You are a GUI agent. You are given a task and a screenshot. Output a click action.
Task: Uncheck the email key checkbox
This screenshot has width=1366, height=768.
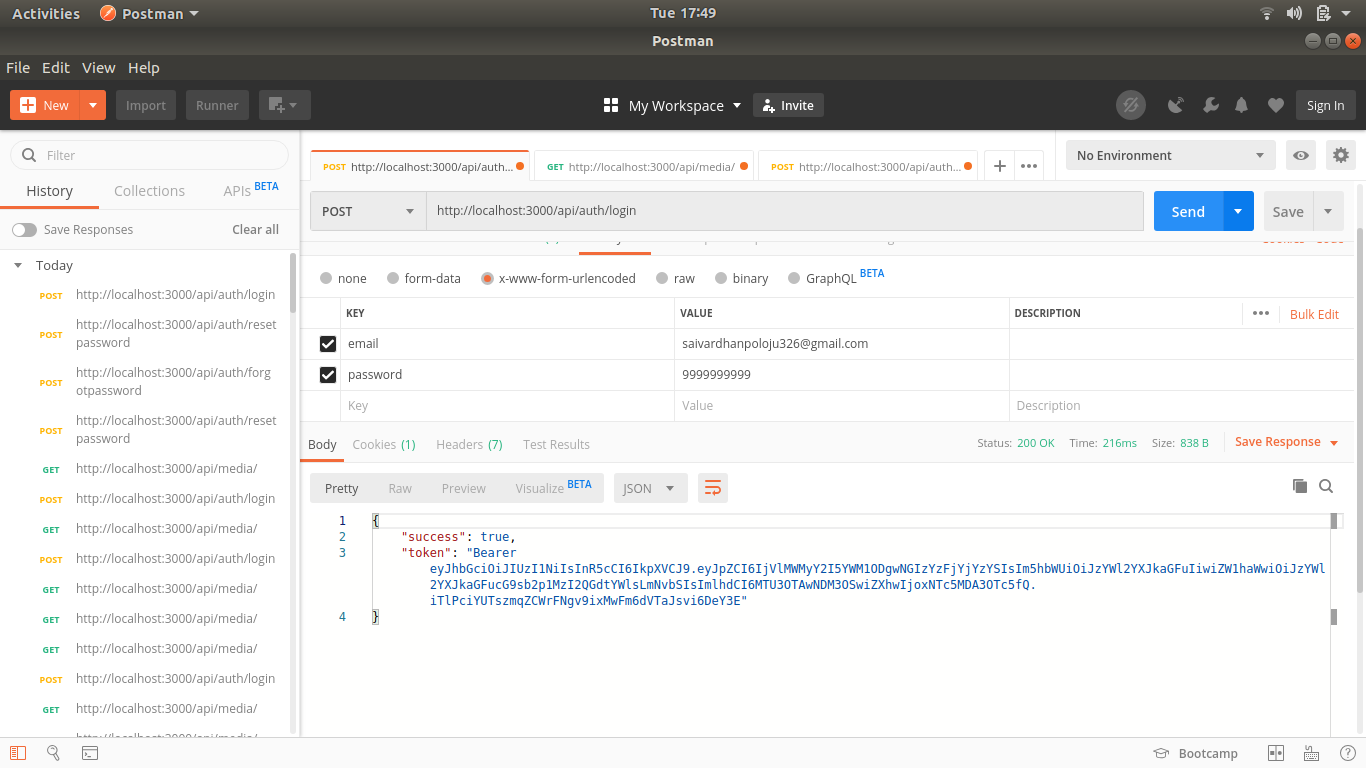[328, 343]
